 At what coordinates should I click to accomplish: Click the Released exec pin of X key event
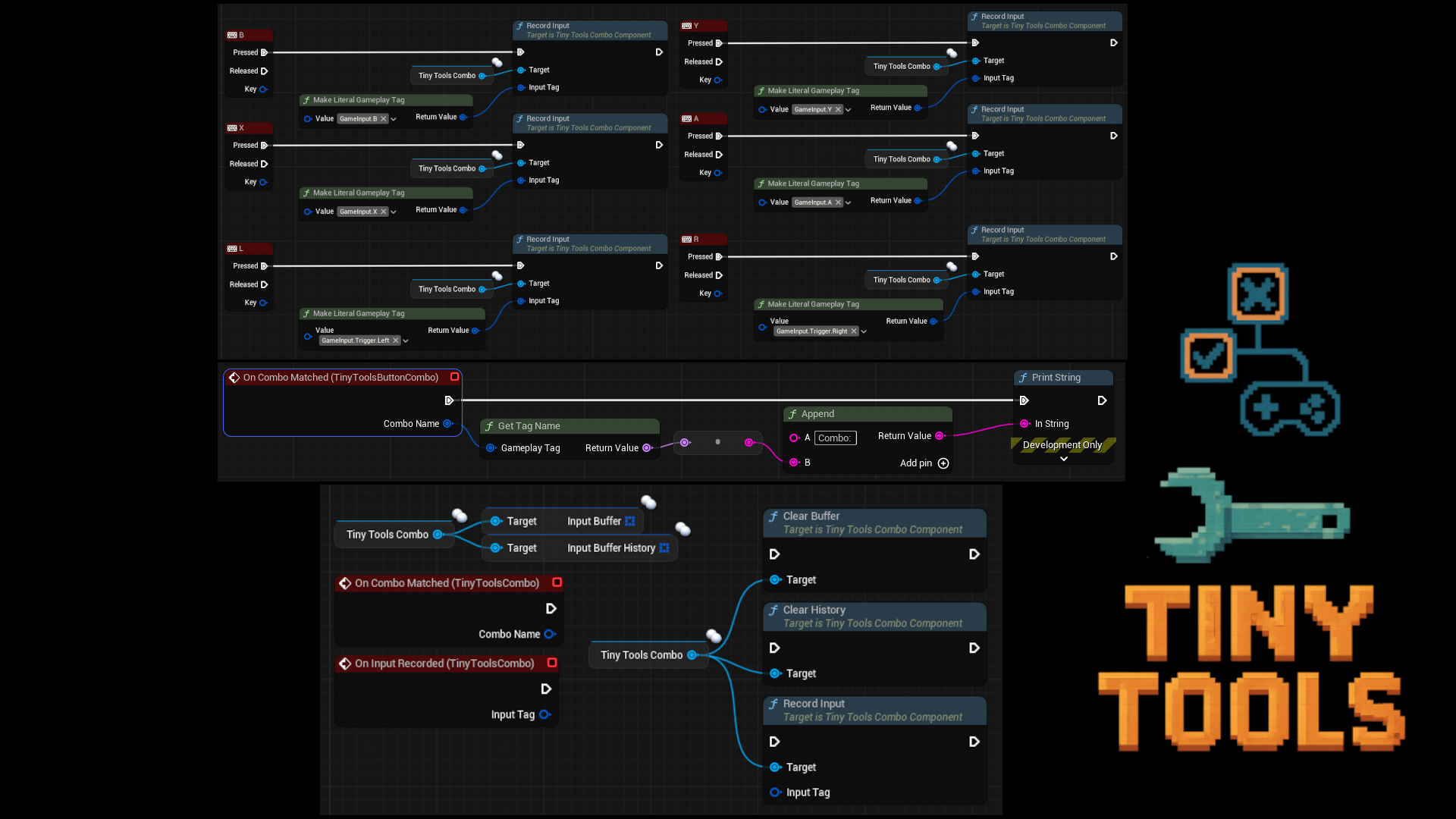click(264, 164)
